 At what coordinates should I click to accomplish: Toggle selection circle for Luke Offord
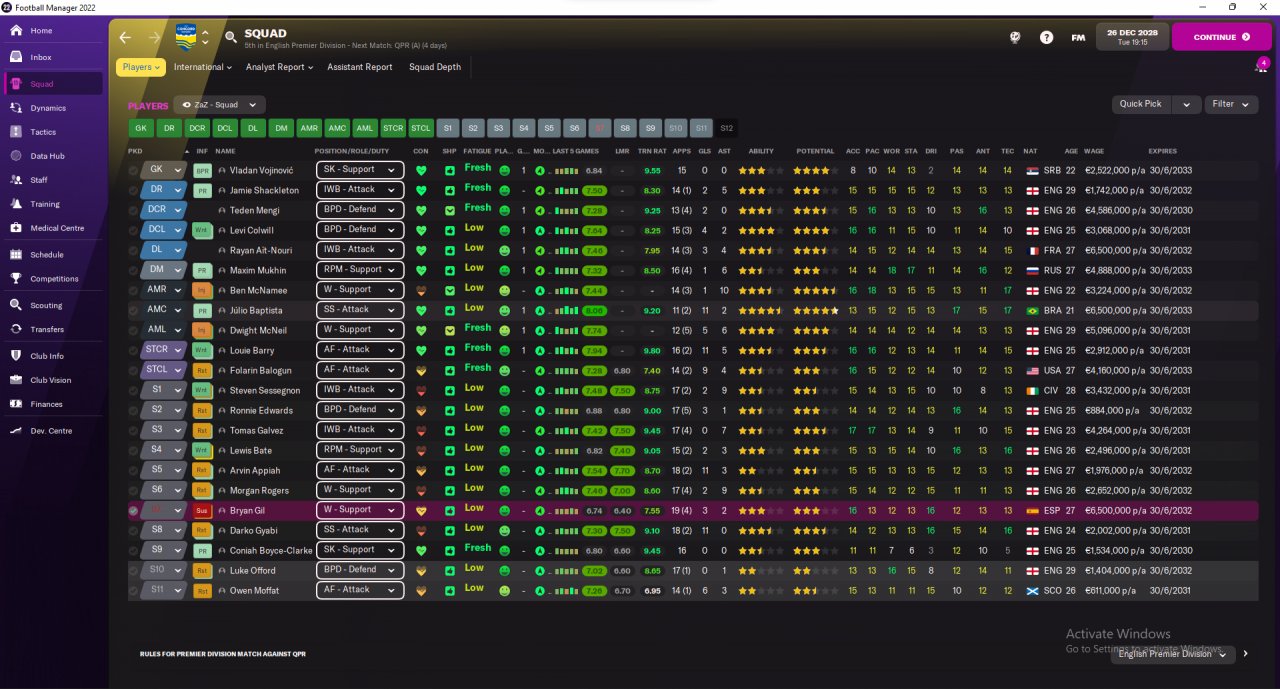[x=133, y=570]
